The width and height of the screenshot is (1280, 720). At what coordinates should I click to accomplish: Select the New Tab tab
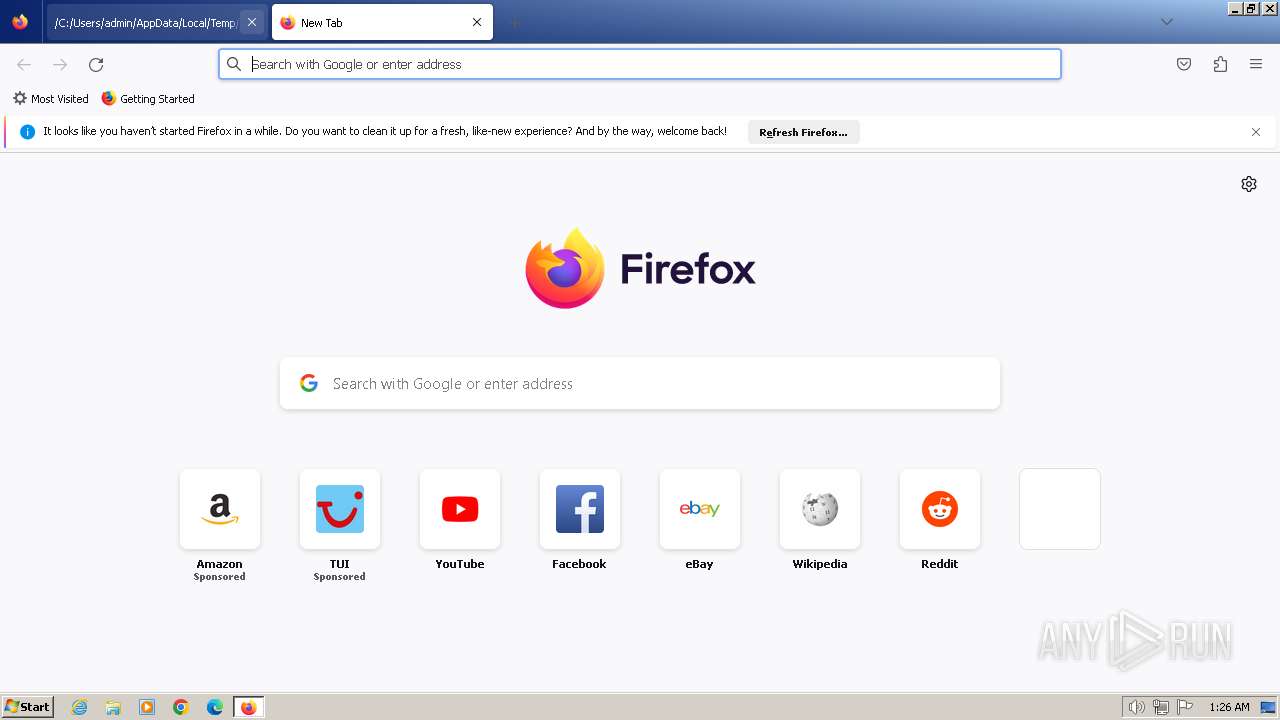(382, 22)
